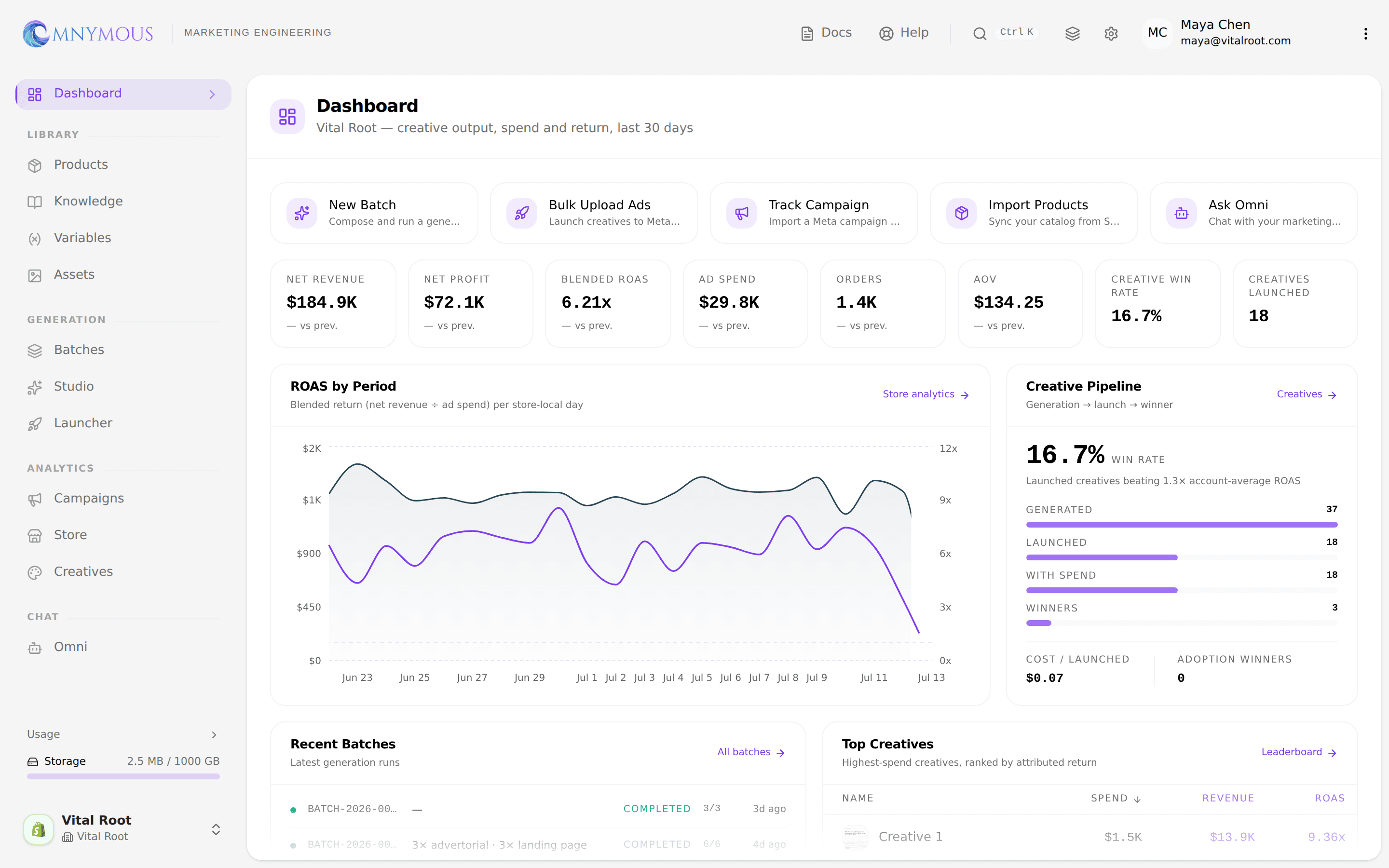Sort table by Revenue column
The height and width of the screenshot is (868, 1389).
[1228, 799]
